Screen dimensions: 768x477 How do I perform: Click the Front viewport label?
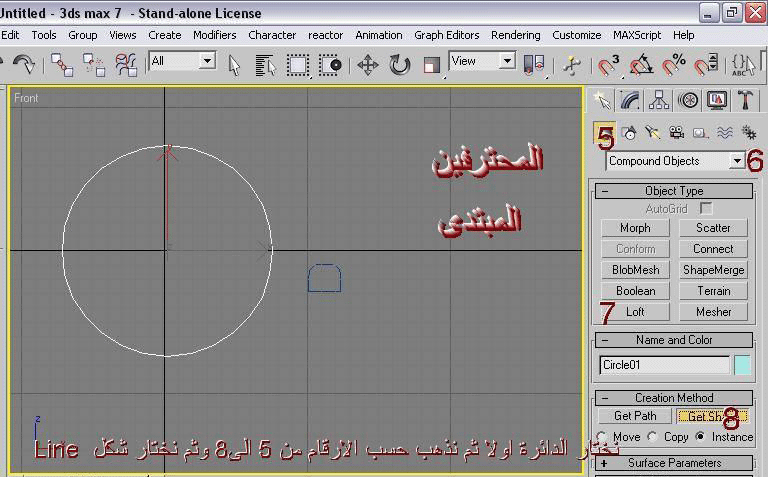[x=26, y=98]
